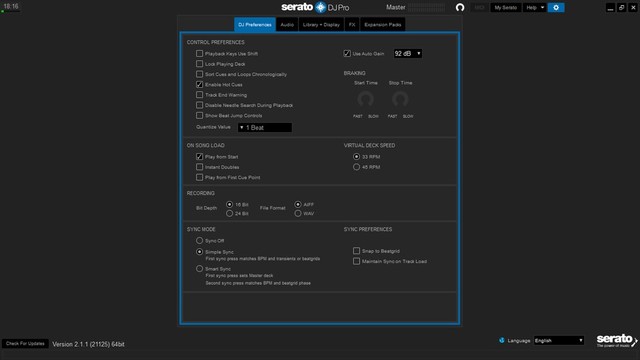This screenshot has height=360, width=640.
Task: Enable Instant Doubles
Action: pyautogui.click(x=199, y=167)
